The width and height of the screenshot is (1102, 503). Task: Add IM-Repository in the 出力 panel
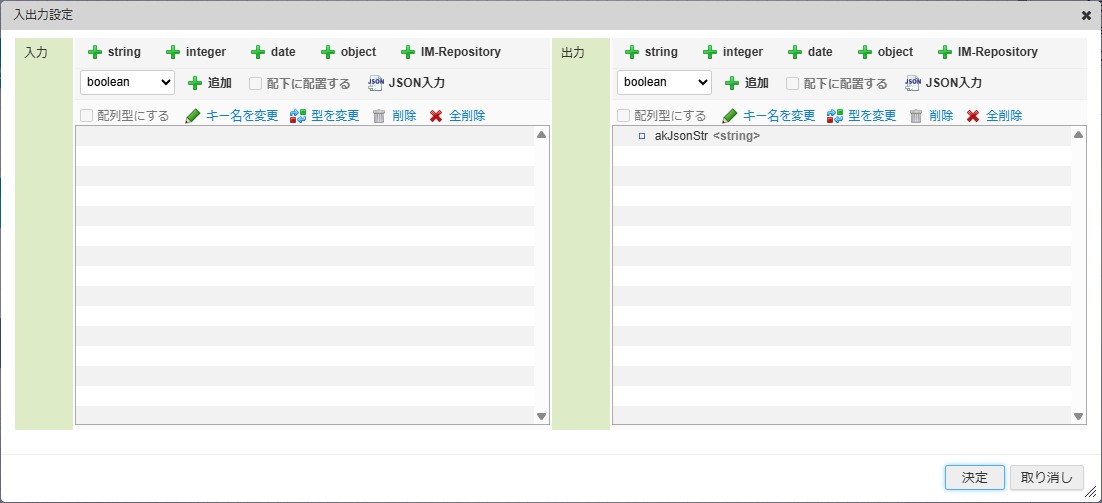[987, 52]
